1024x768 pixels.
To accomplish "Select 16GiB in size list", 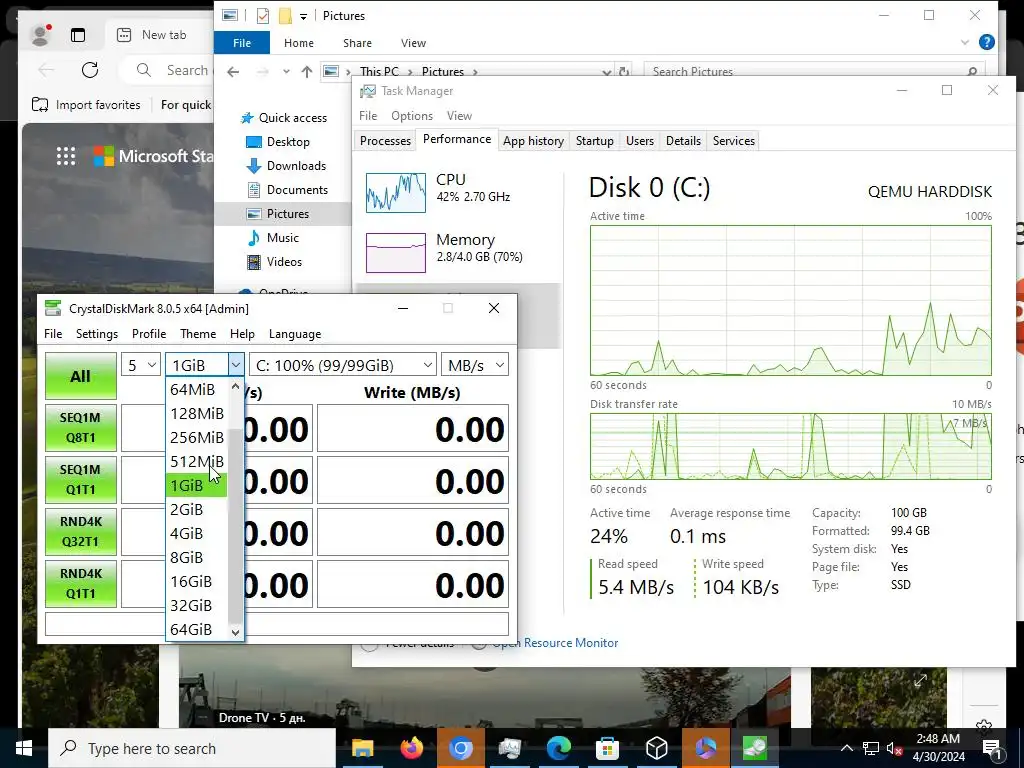I will (x=197, y=582).
